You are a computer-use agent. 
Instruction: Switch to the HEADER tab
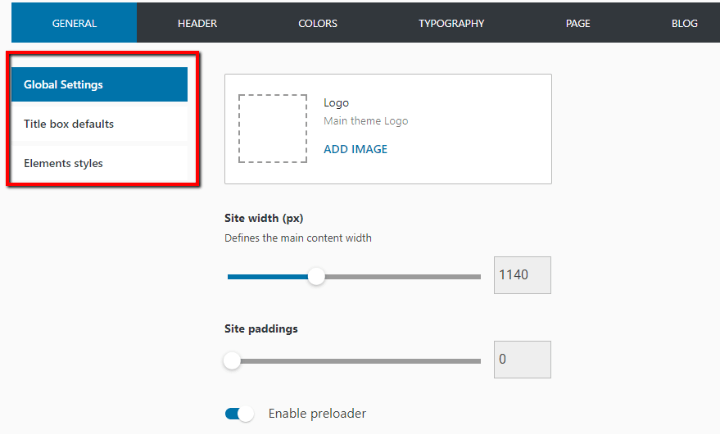tap(197, 23)
